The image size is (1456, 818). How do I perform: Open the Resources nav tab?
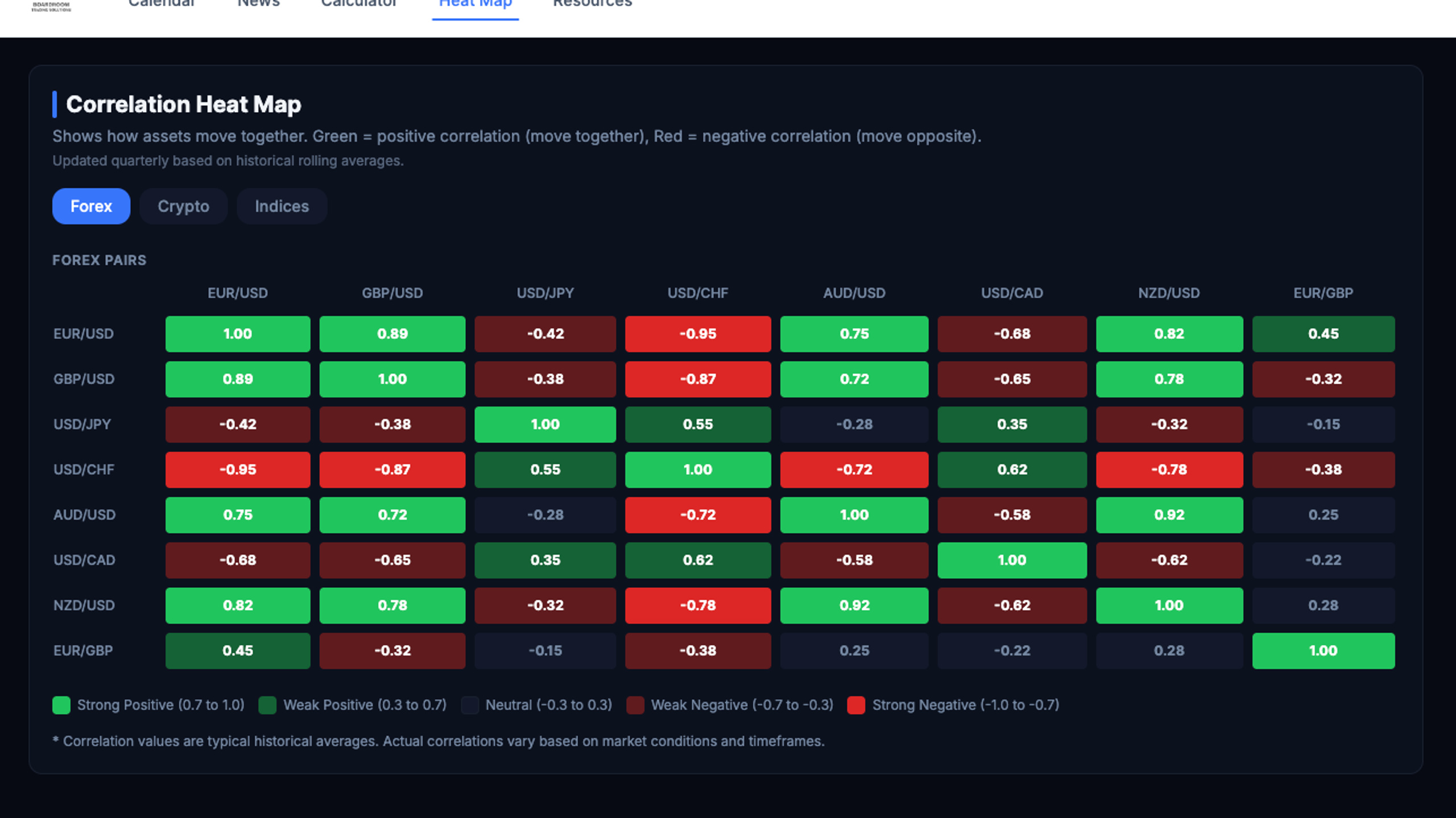pyautogui.click(x=593, y=3)
